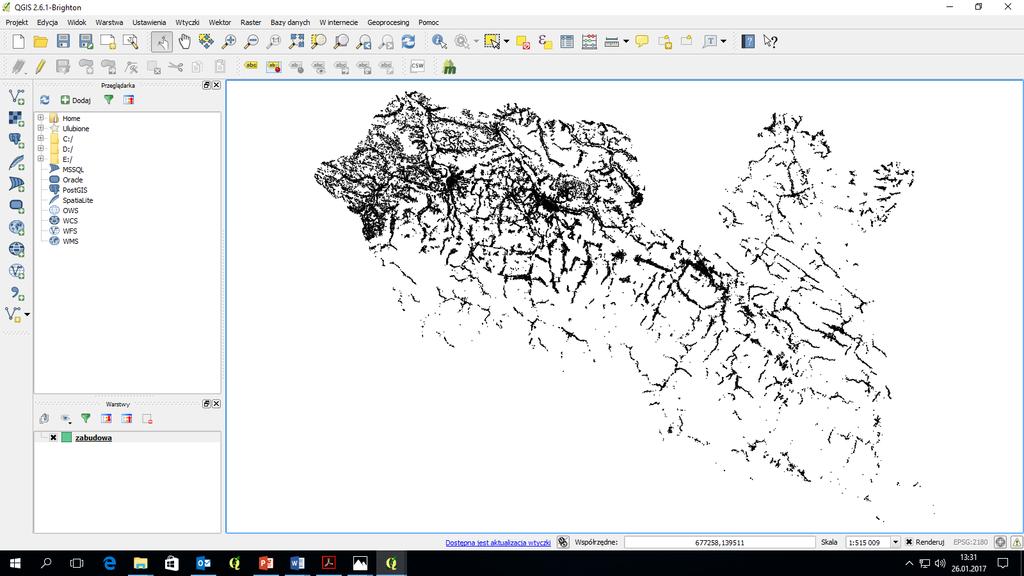1024x576 pixels.
Task: Toggle visibility of the zabudowa layer
Action: pyautogui.click(x=53, y=438)
